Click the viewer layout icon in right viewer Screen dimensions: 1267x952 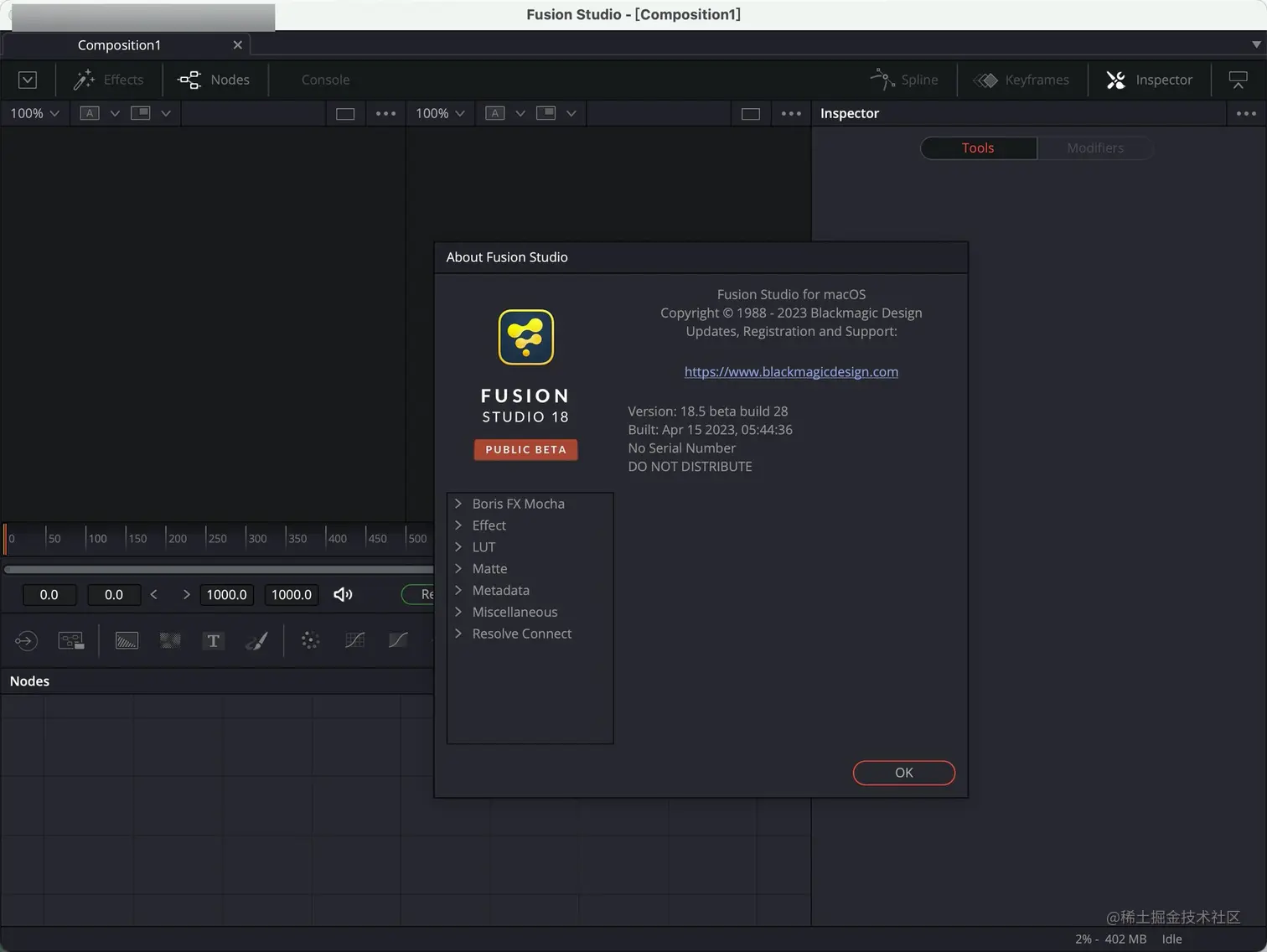[546, 113]
